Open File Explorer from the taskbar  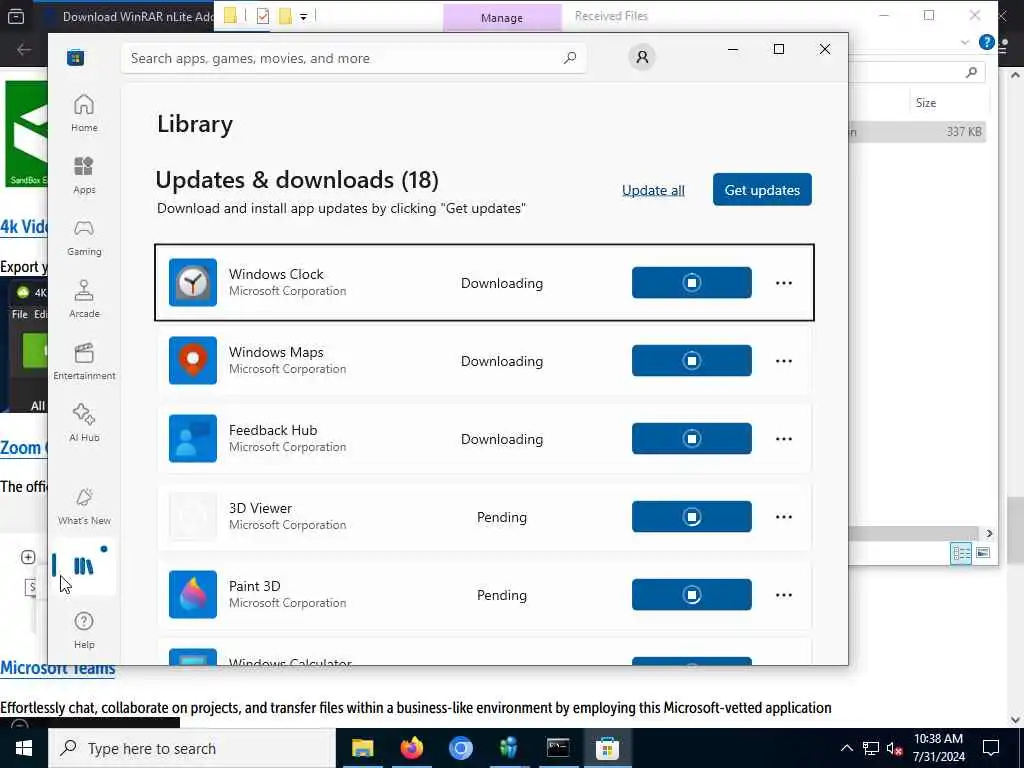point(362,748)
